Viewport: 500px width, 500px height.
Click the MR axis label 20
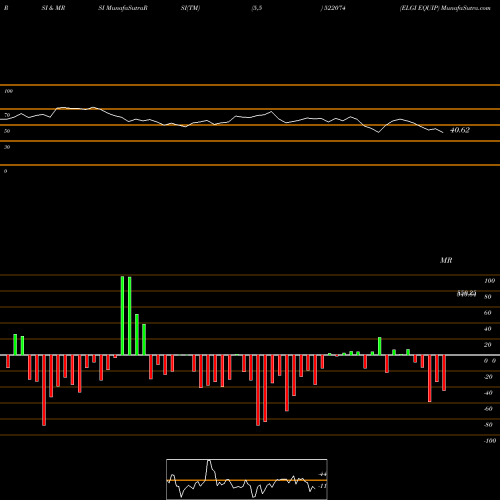(488, 345)
